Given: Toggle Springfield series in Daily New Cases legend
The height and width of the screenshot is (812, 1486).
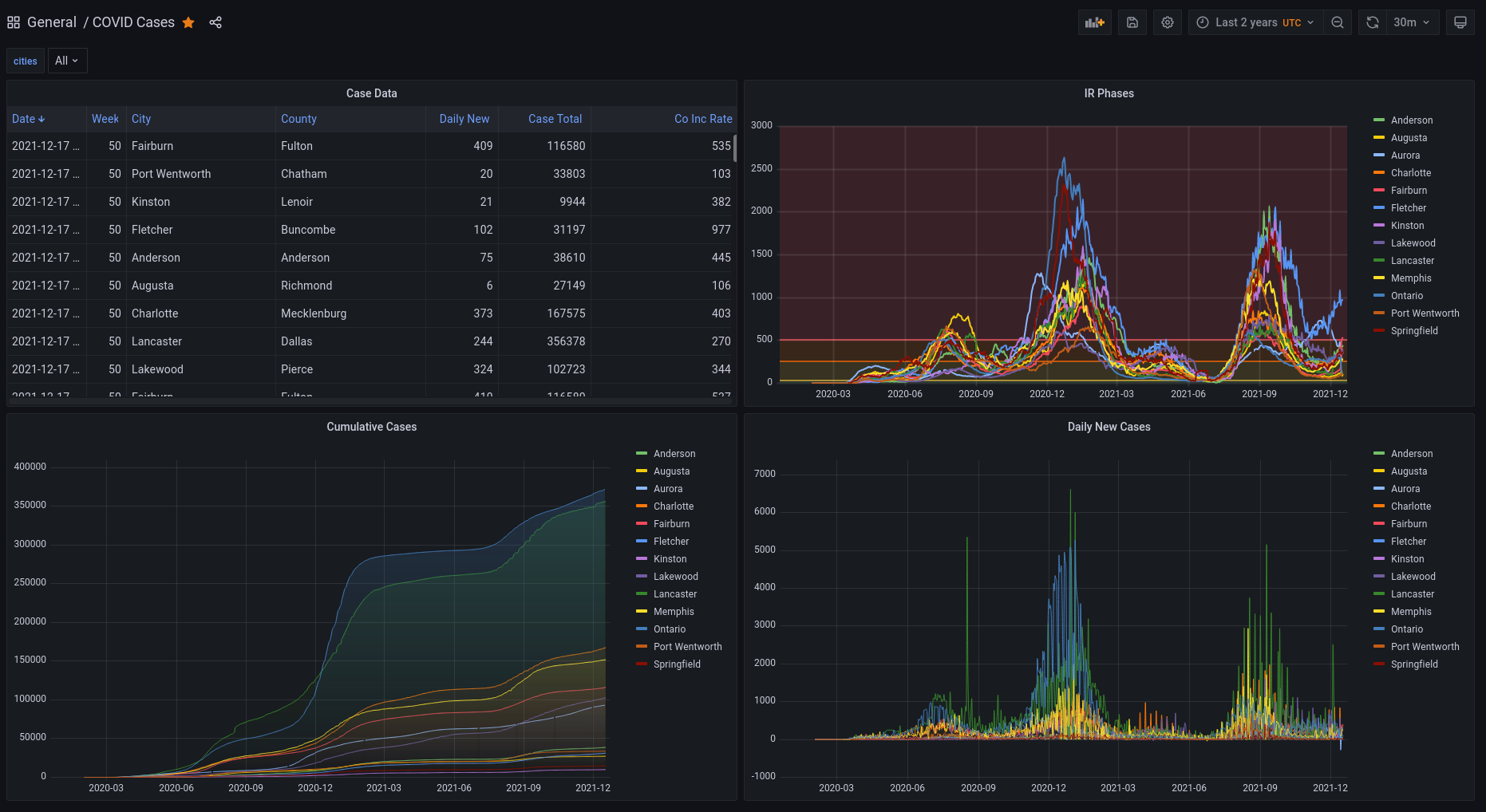Looking at the screenshot, I should tap(1413, 664).
